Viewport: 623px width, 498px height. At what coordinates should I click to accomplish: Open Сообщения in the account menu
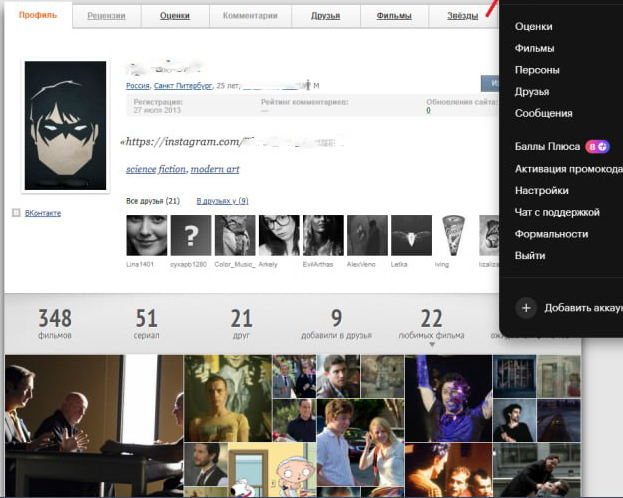[x=543, y=114]
